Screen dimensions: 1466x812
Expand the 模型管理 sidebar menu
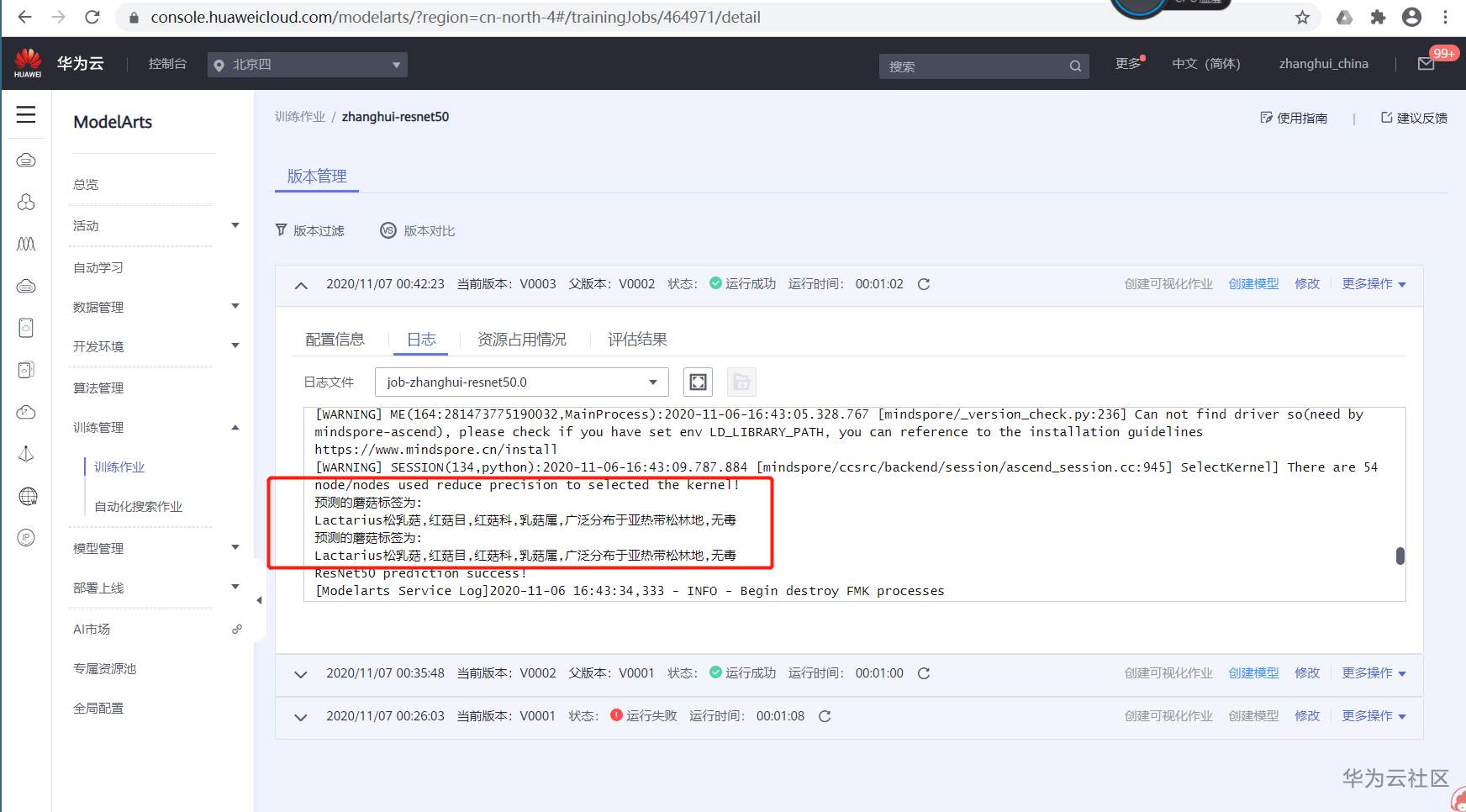point(235,547)
